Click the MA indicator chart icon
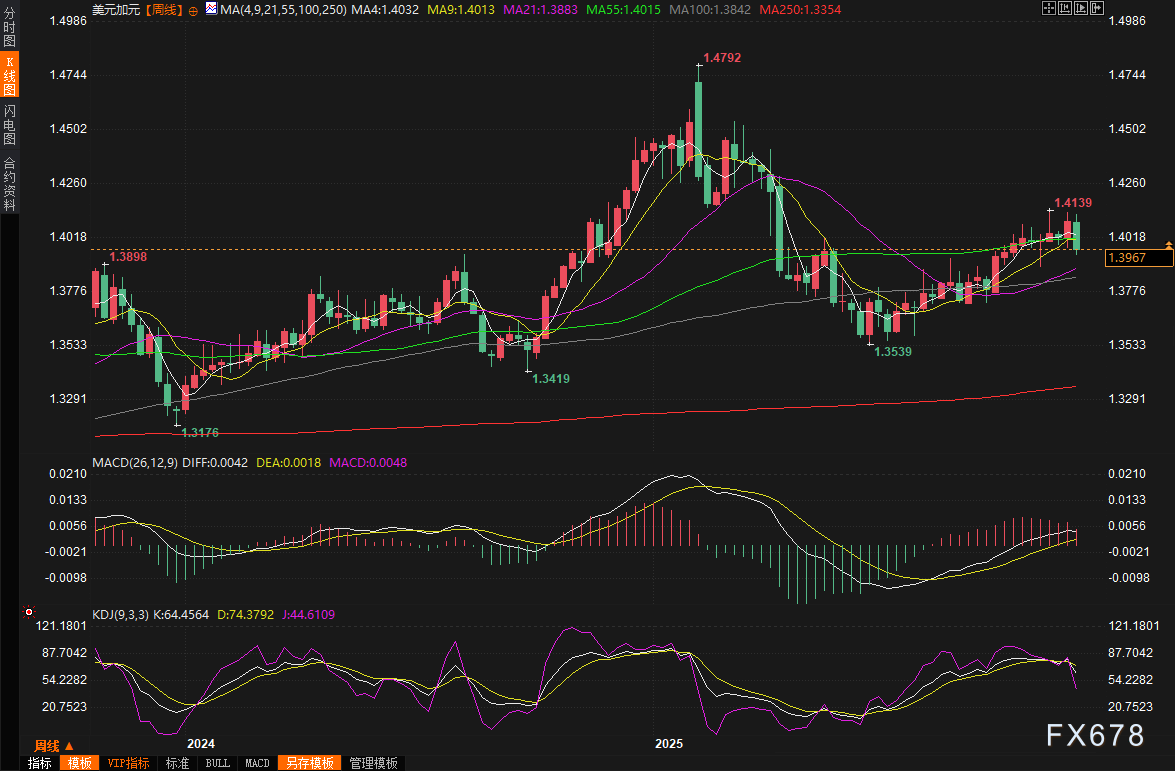The image size is (1175, 771). [x=212, y=9]
